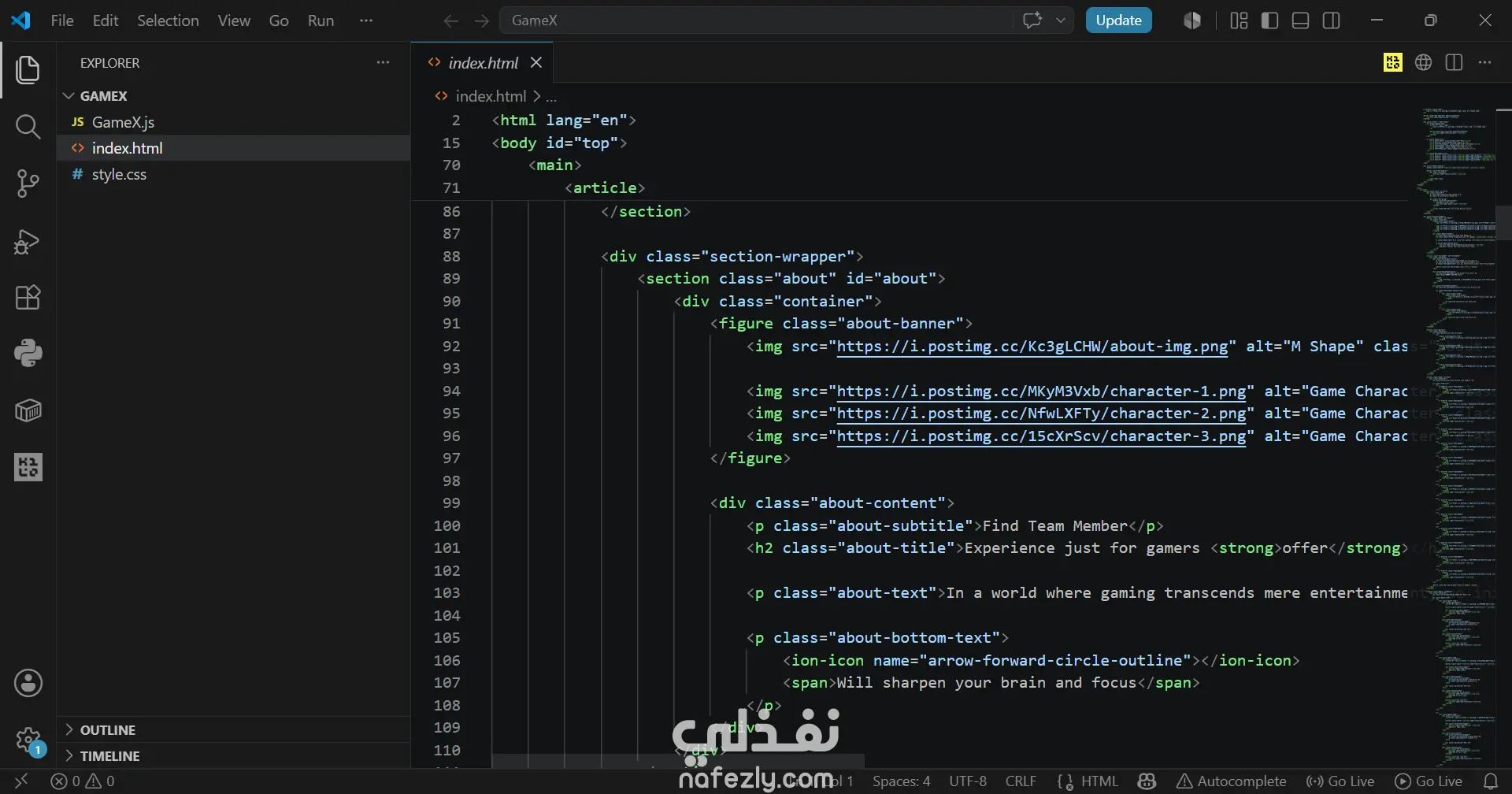Image resolution: width=1512 pixels, height=794 pixels.
Task: Open remote window indicator in status bar
Action: [21, 781]
